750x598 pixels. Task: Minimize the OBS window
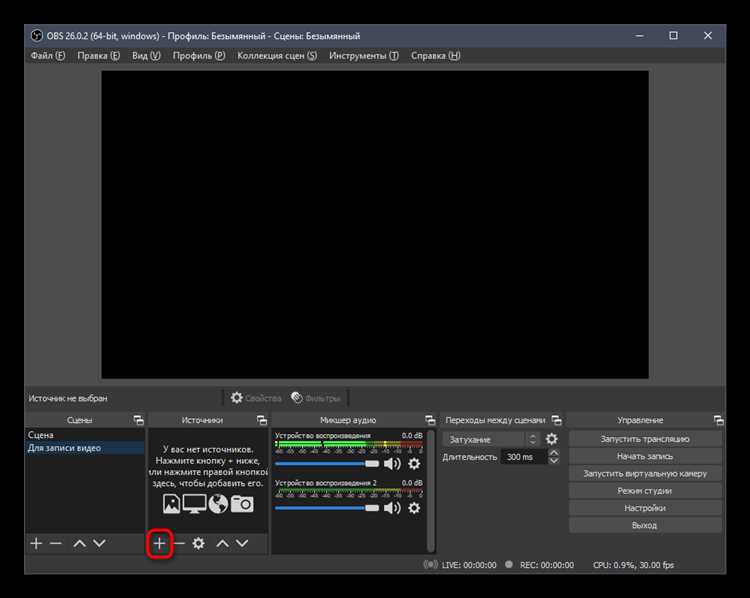[x=640, y=35]
